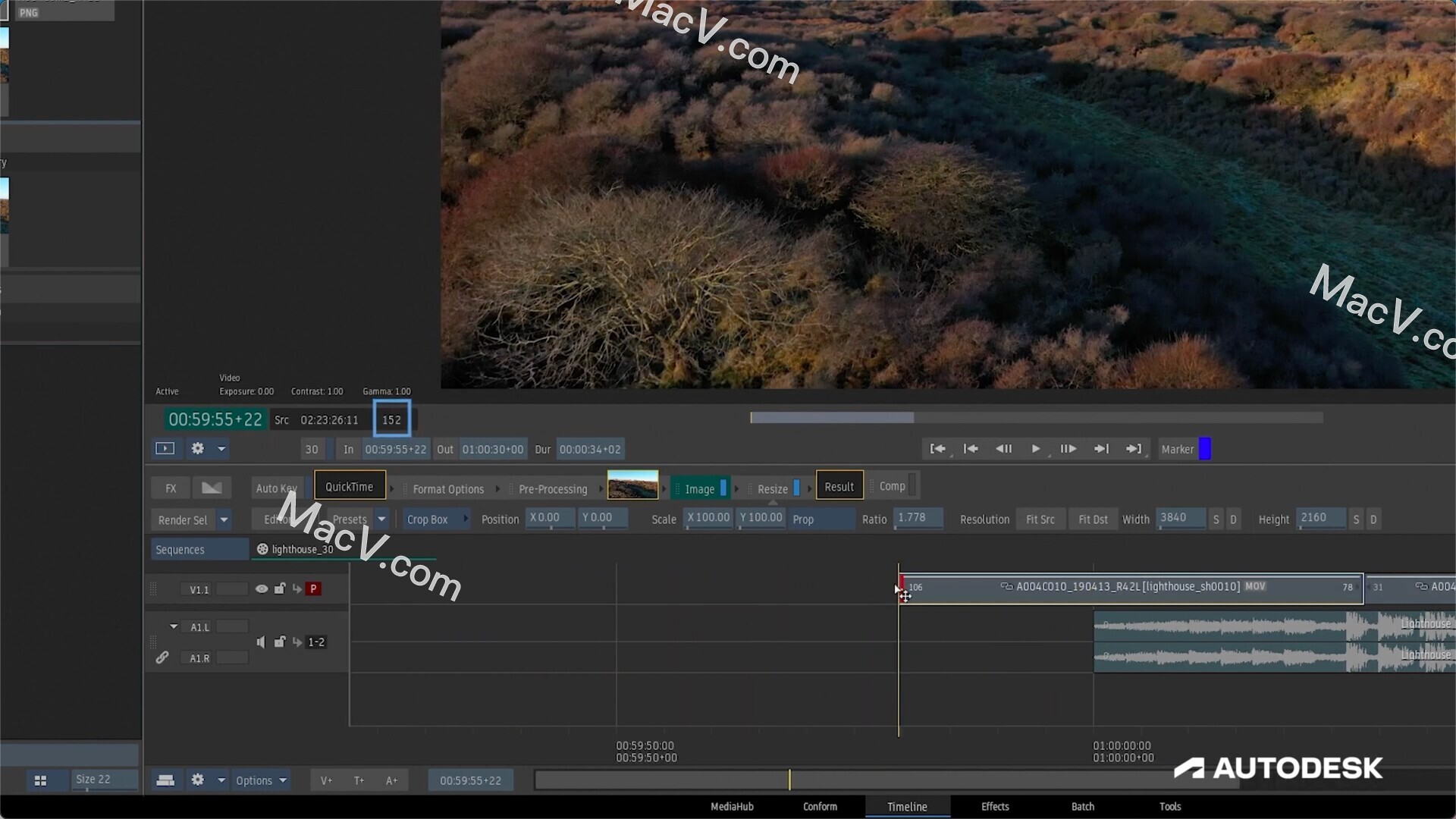Collapse the A1.L audio track triangle
1456x819 pixels.
click(174, 626)
